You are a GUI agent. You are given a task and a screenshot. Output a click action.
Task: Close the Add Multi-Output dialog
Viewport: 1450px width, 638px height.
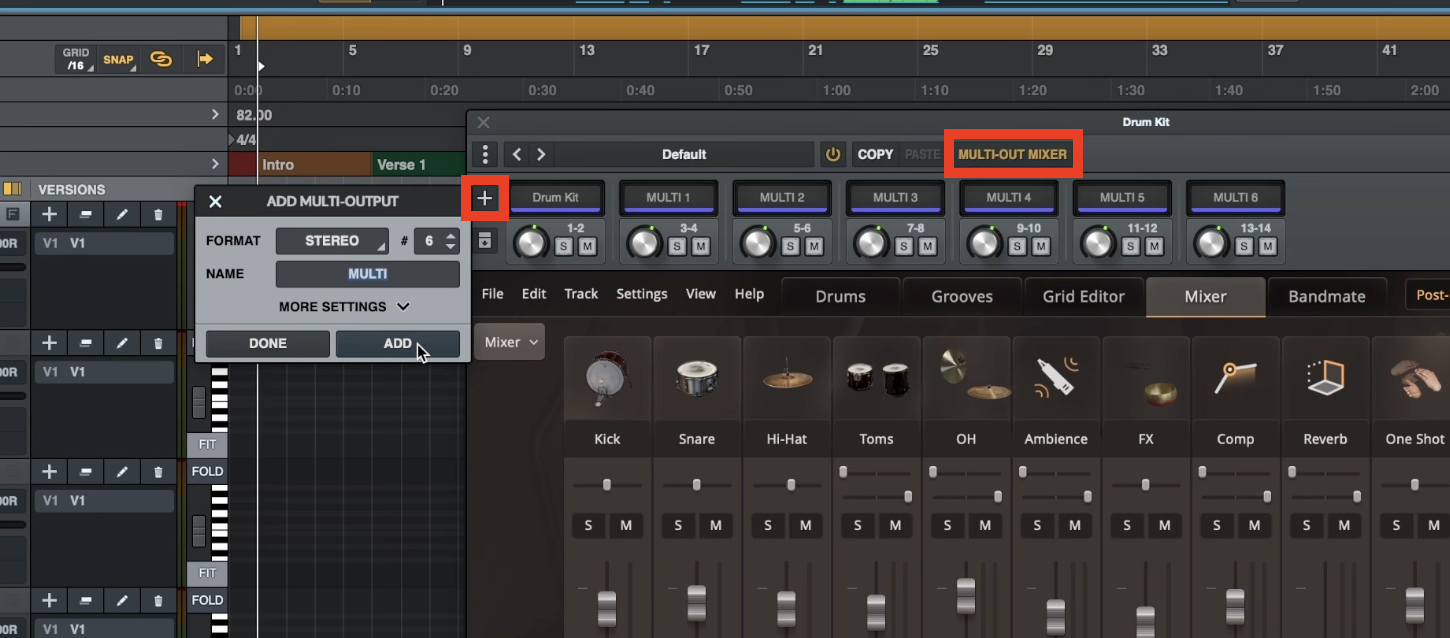(x=215, y=201)
